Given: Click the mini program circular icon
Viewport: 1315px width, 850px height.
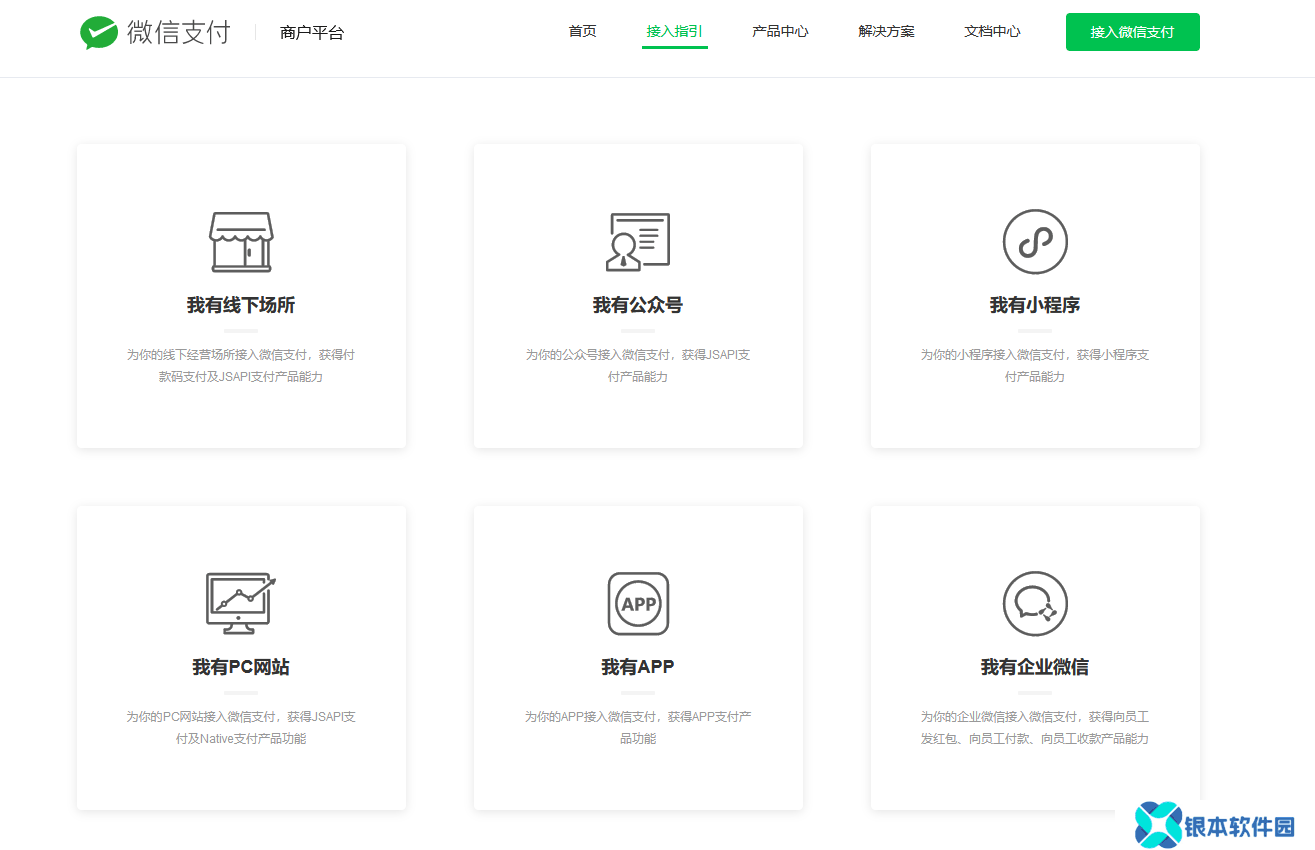Looking at the screenshot, I should 1035,242.
